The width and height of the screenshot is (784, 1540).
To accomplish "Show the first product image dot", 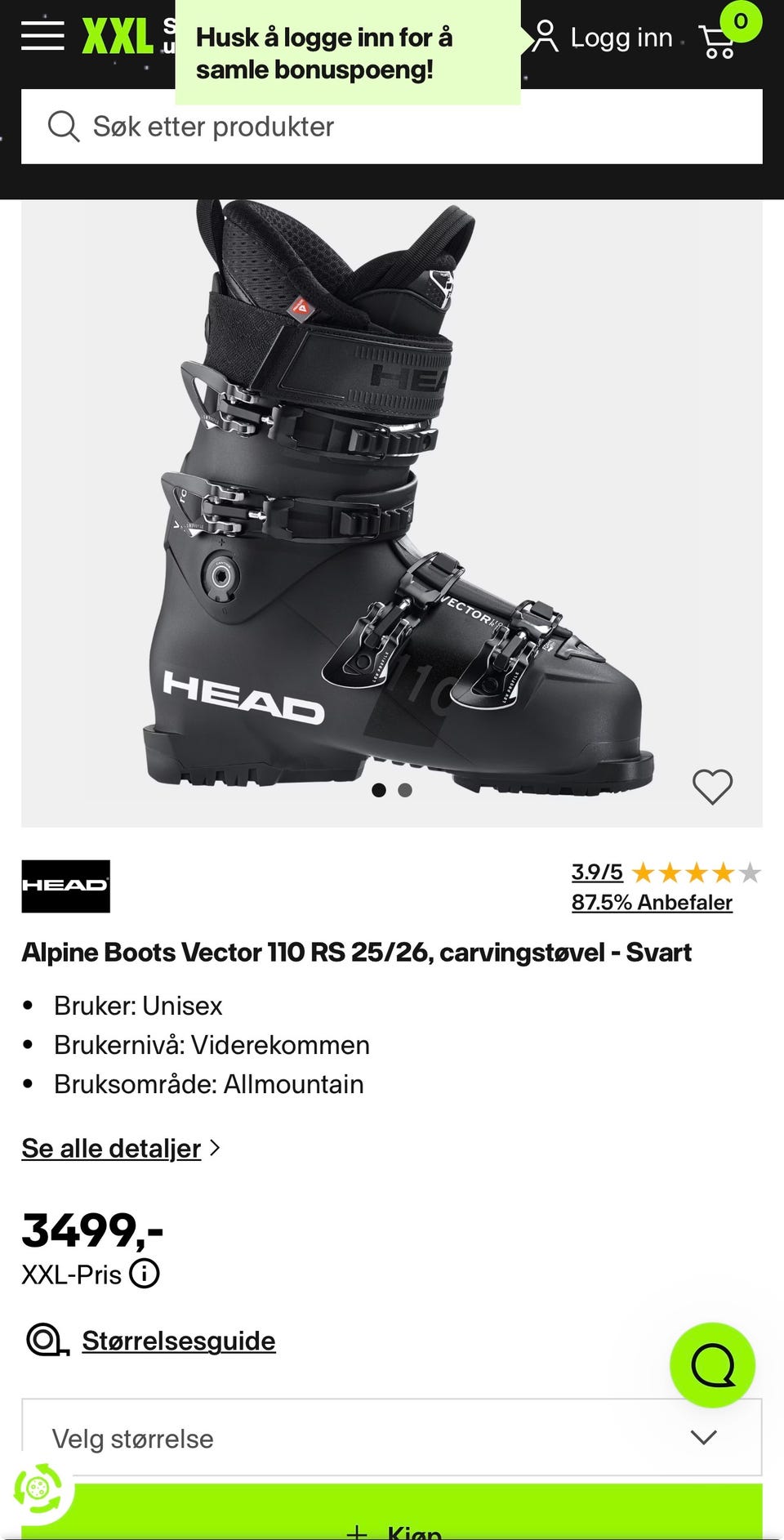I will [x=378, y=790].
